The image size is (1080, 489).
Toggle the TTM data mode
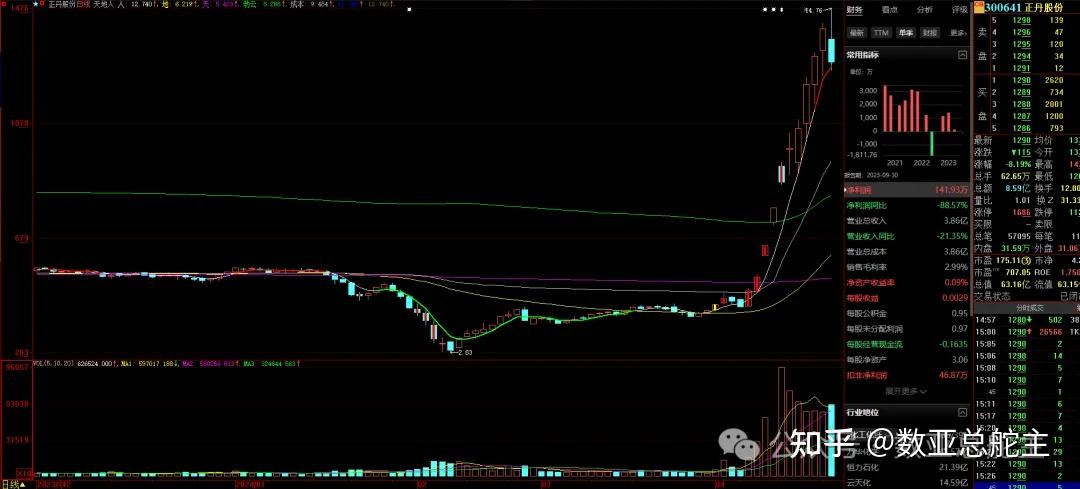[x=880, y=32]
